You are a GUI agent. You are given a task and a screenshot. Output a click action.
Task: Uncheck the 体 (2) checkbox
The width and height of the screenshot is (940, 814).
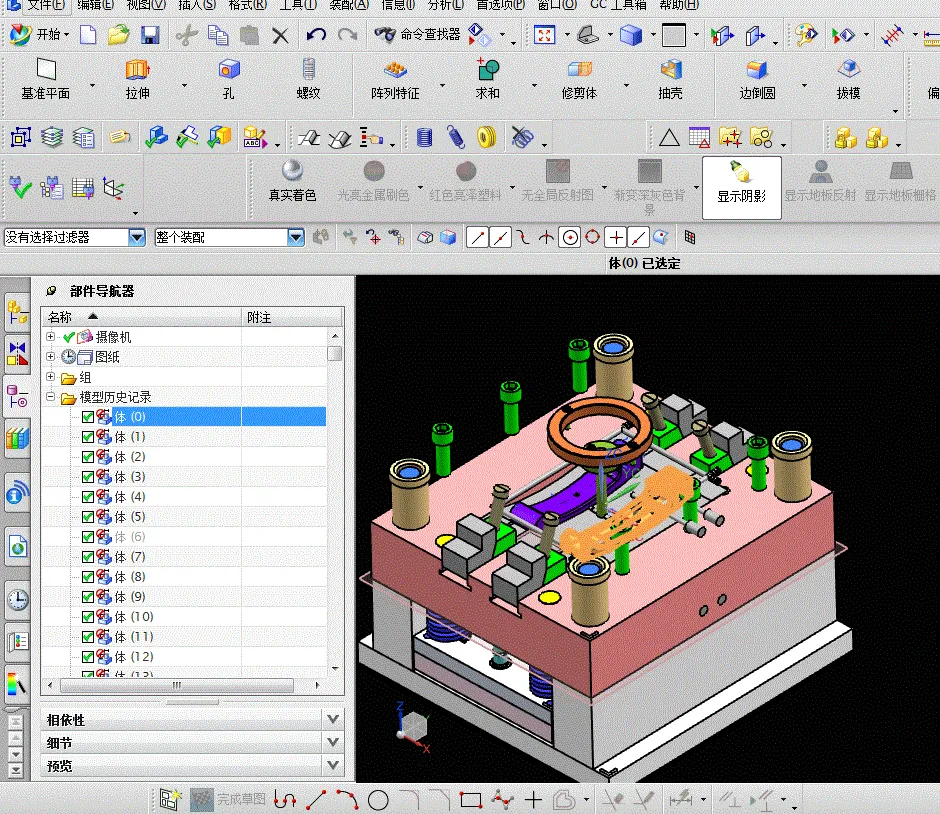[88, 457]
